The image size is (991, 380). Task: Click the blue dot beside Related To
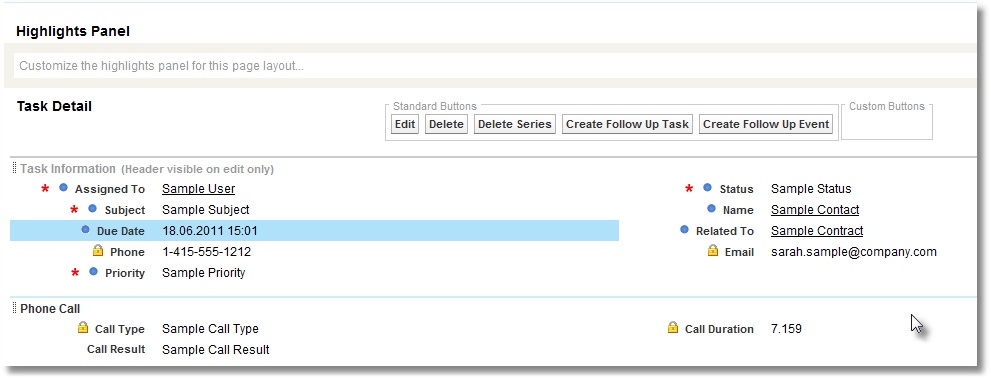pos(684,230)
